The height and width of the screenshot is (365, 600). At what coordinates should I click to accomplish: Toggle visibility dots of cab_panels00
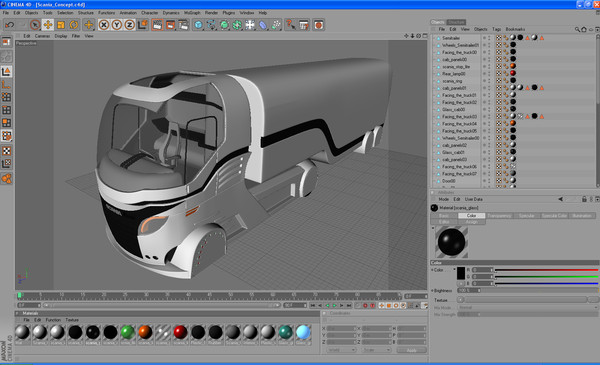pos(489,59)
